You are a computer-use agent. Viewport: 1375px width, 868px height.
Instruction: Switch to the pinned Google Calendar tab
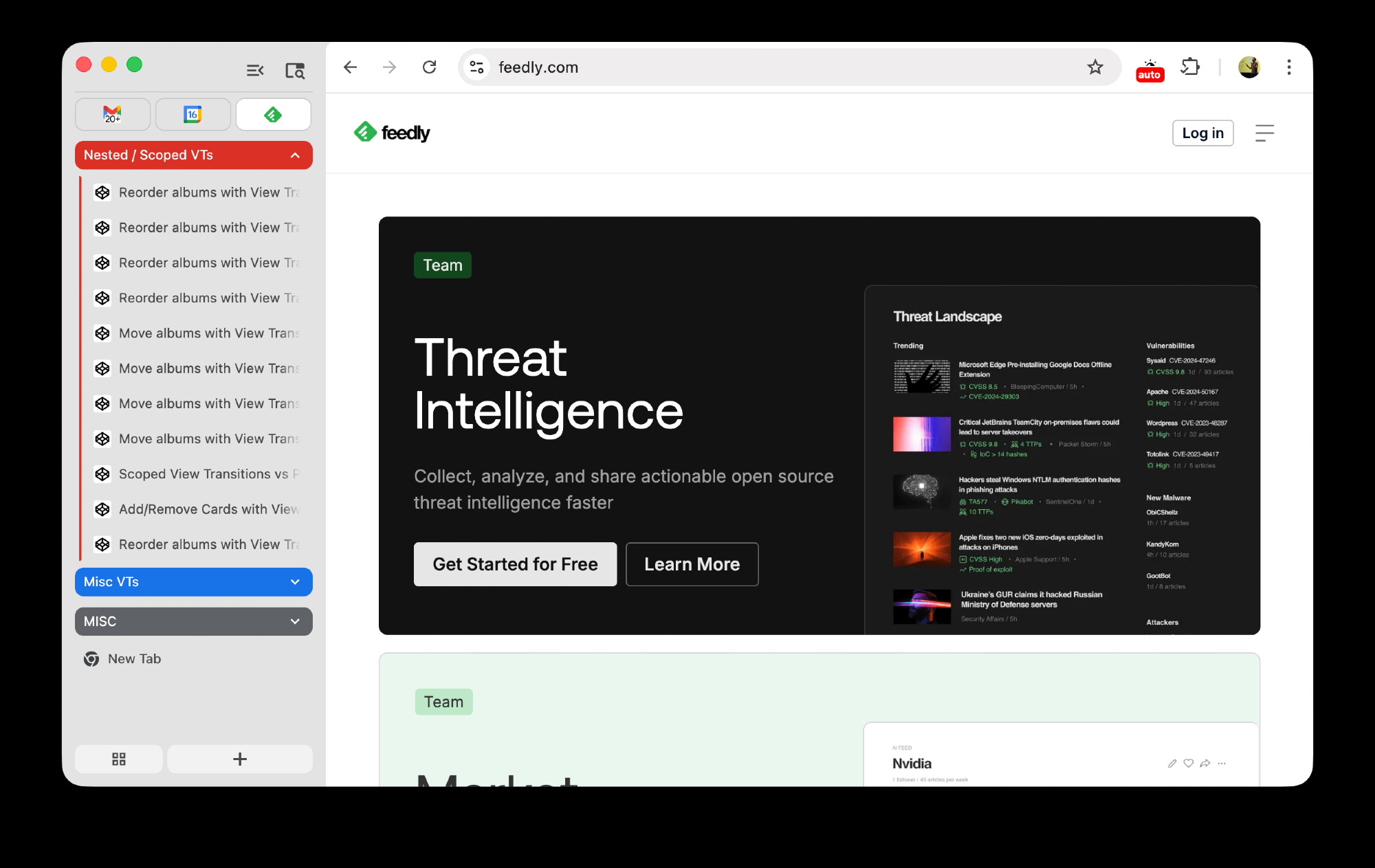click(192, 114)
